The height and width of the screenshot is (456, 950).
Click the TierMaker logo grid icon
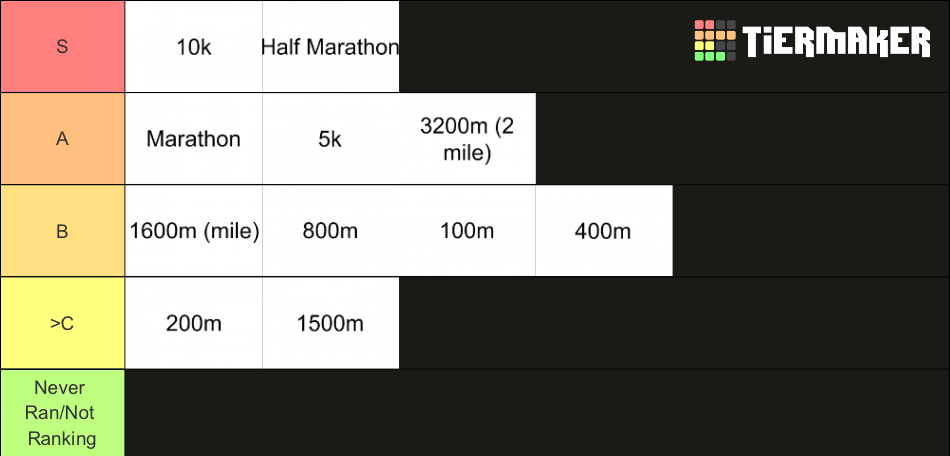pyautogui.click(x=715, y=41)
